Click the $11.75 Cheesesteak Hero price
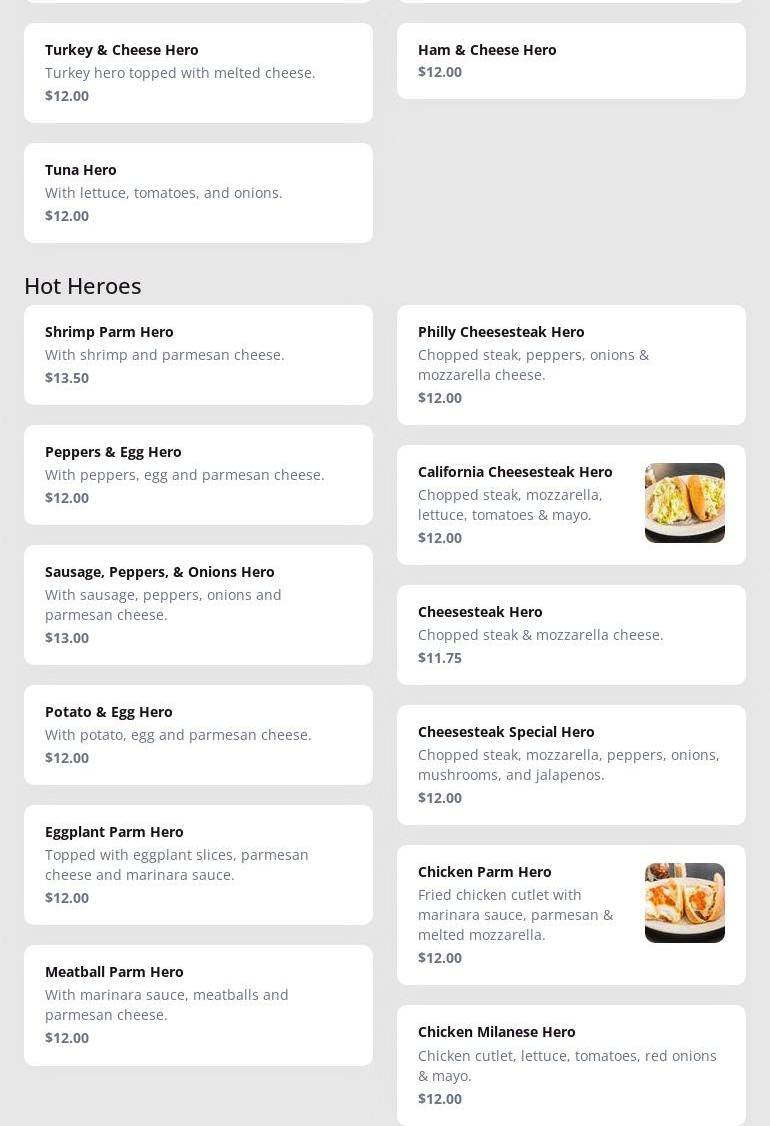Screen dimensions: 770x1126 440,658
